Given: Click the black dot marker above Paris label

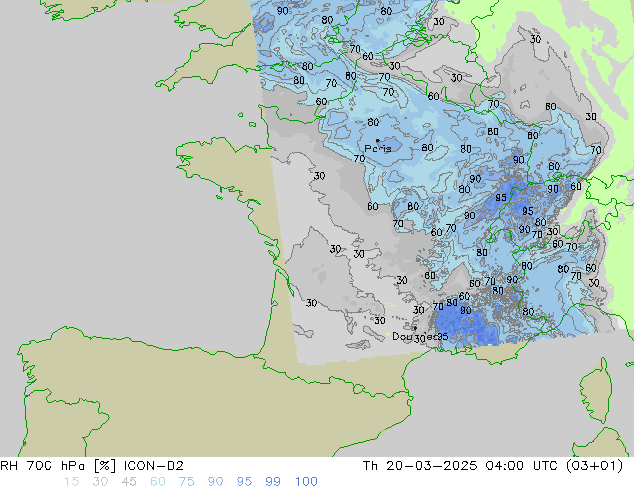Looking at the screenshot, I should click(x=378, y=140).
